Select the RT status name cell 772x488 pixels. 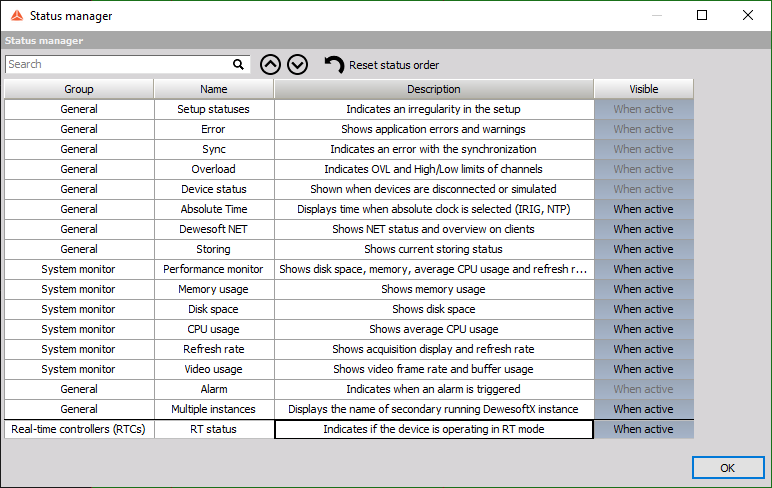[214, 429]
